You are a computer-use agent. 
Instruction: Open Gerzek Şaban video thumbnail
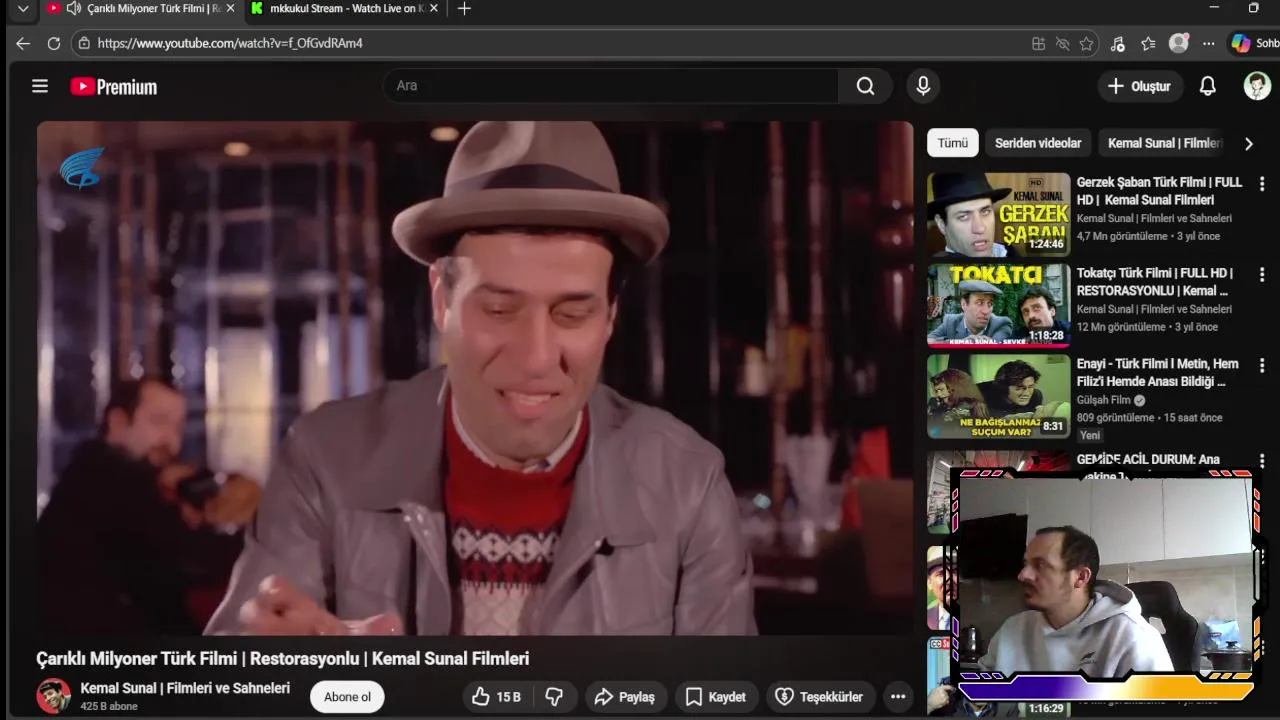[998, 214]
